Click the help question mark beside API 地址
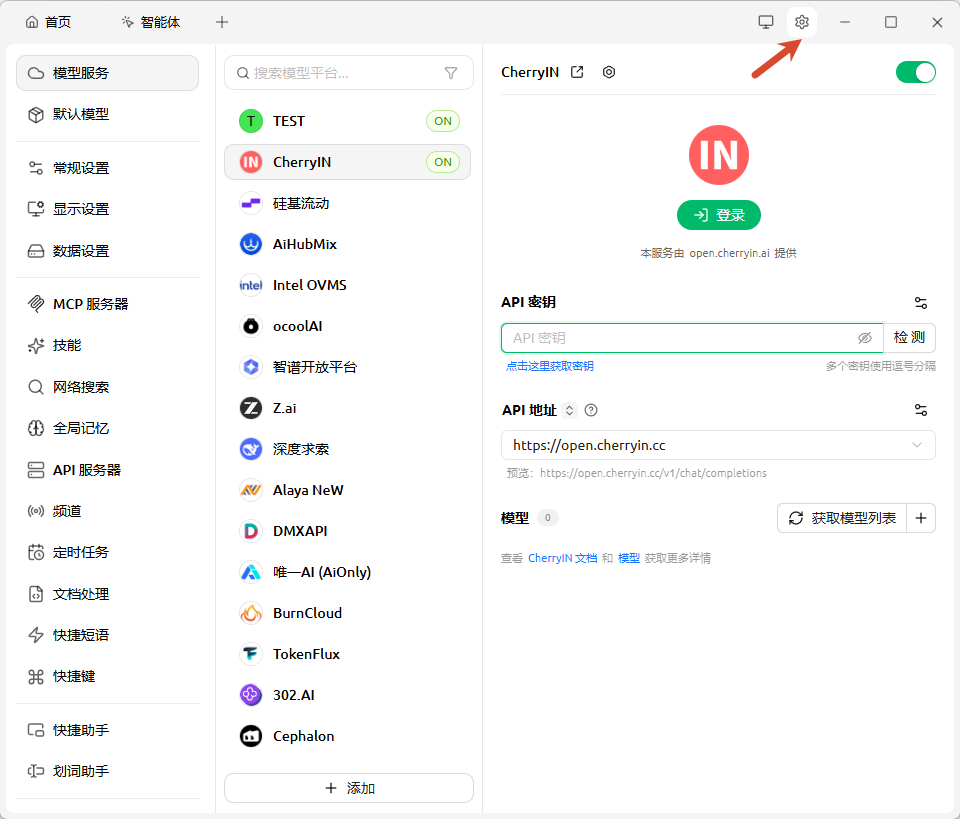 [x=591, y=410]
